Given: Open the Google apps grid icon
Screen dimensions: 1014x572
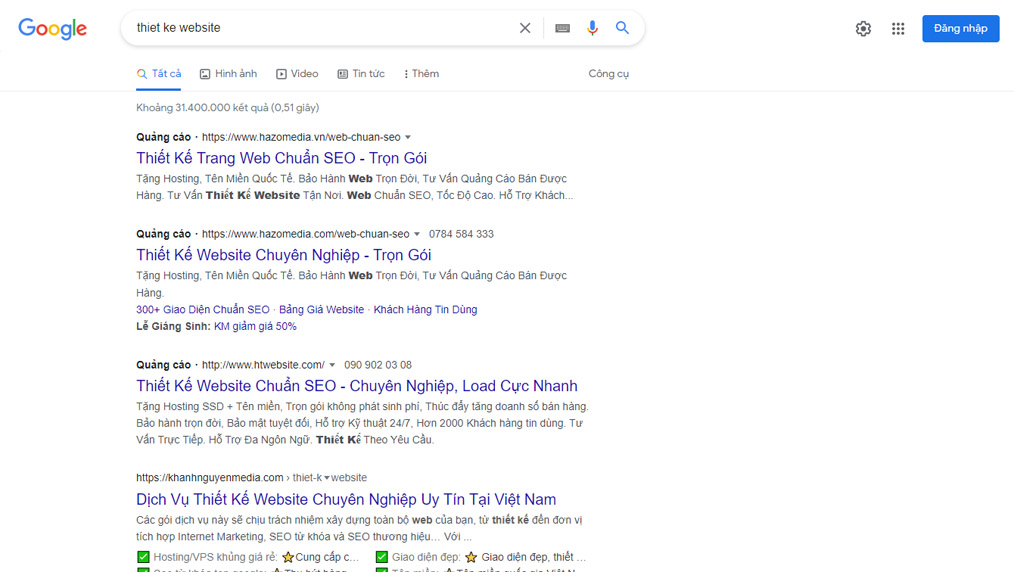Looking at the screenshot, I should 898,29.
